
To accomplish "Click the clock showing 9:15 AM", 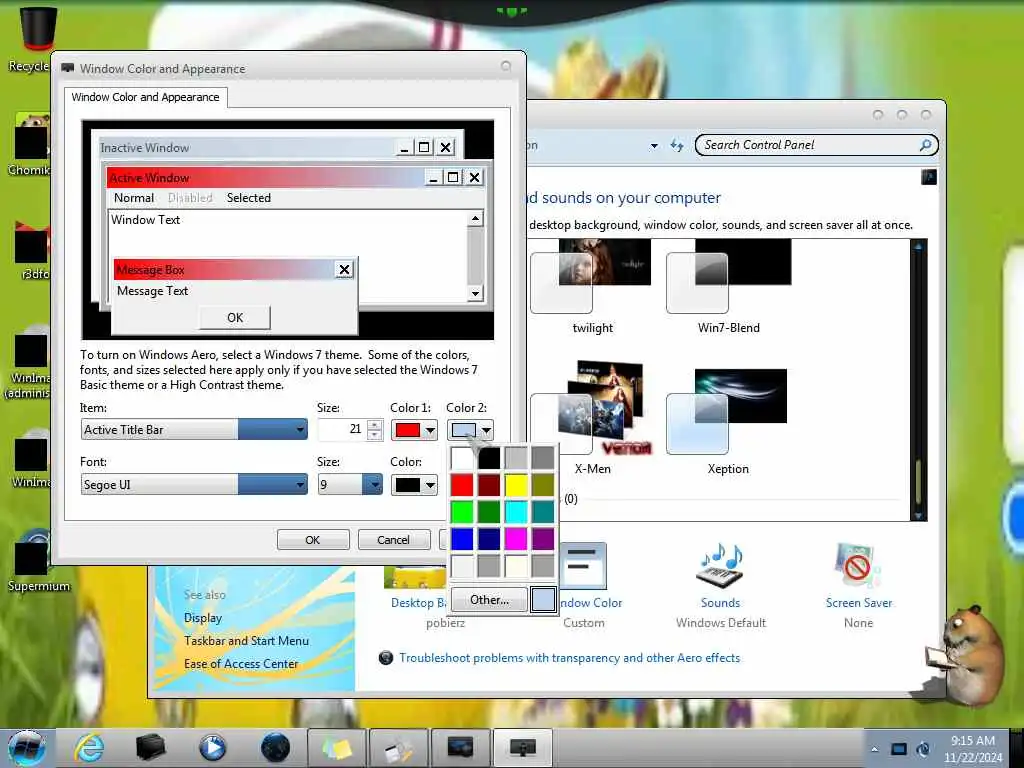I will [973, 749].
